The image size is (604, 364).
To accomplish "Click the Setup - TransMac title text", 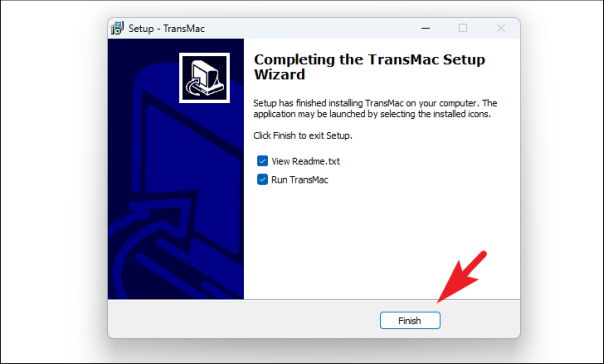I will point(166,29).
